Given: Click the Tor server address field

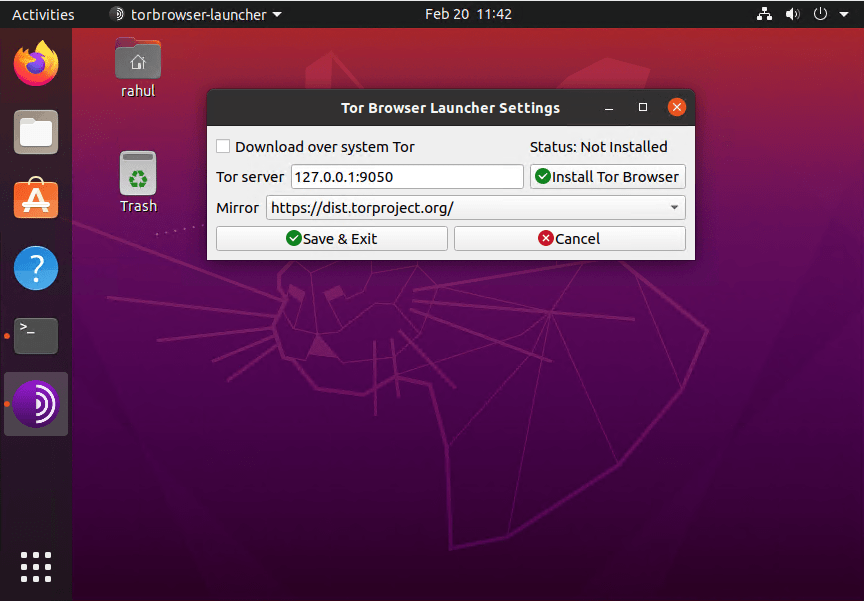Looking at the screenshot, I should coord(407,177).
